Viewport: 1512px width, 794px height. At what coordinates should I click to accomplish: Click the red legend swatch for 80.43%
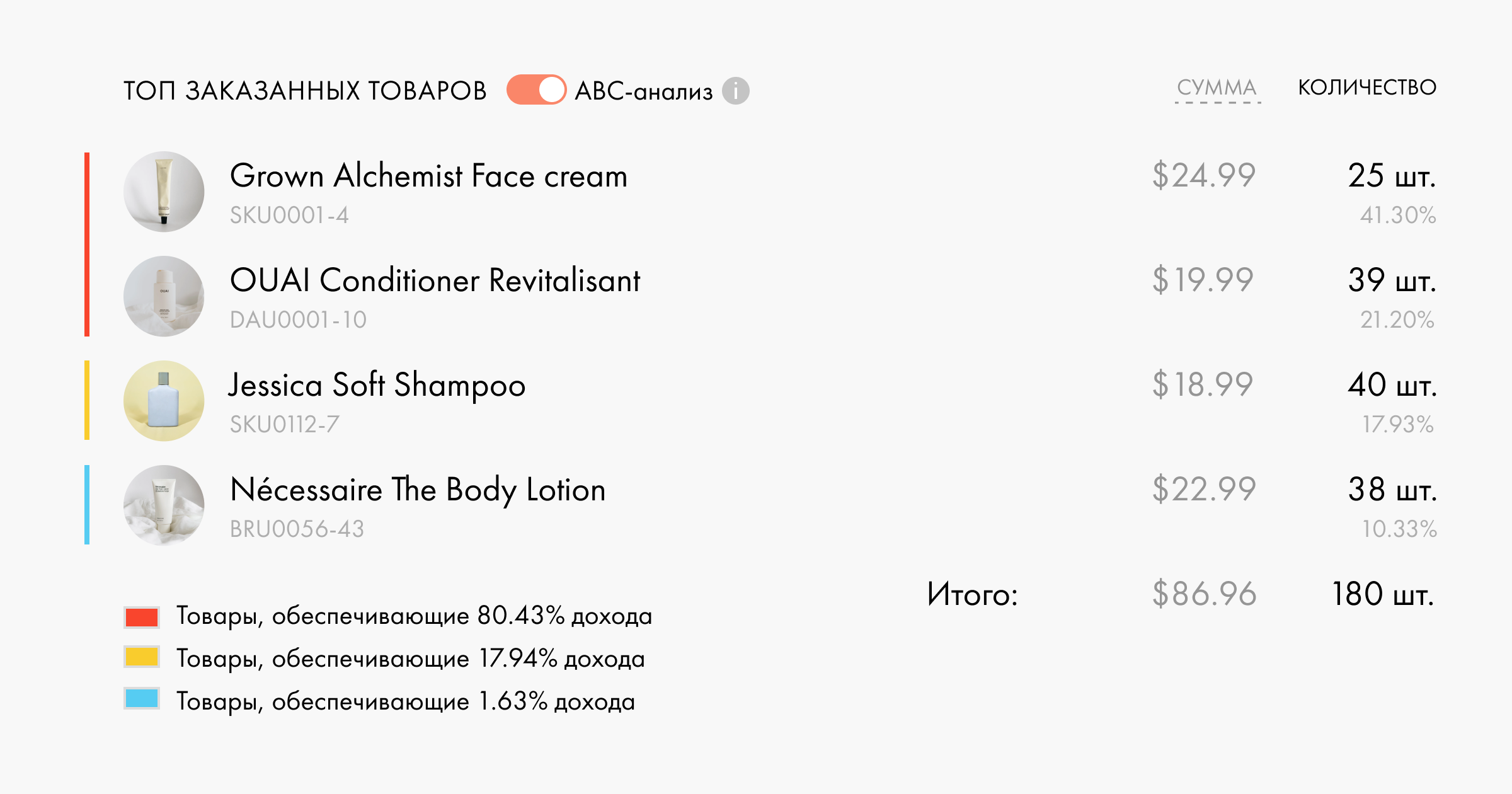coord(142,617)
